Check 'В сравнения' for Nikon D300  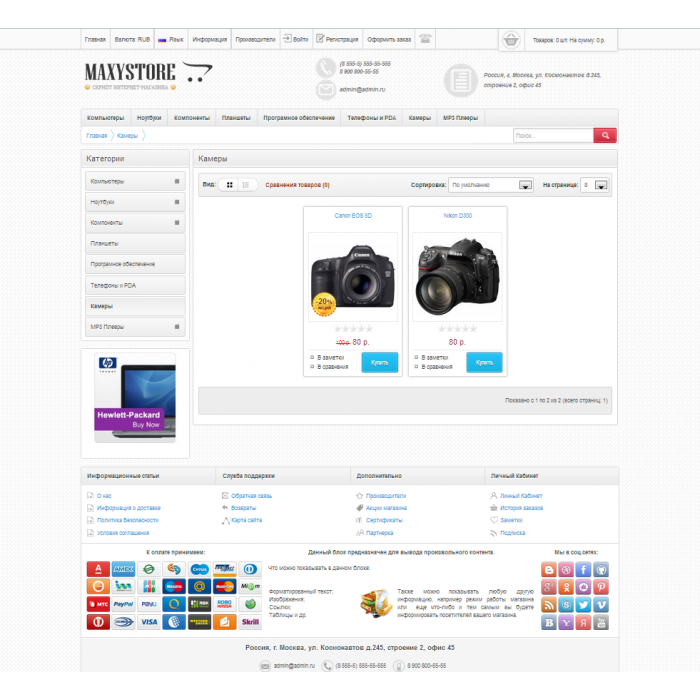coord(416,367)
